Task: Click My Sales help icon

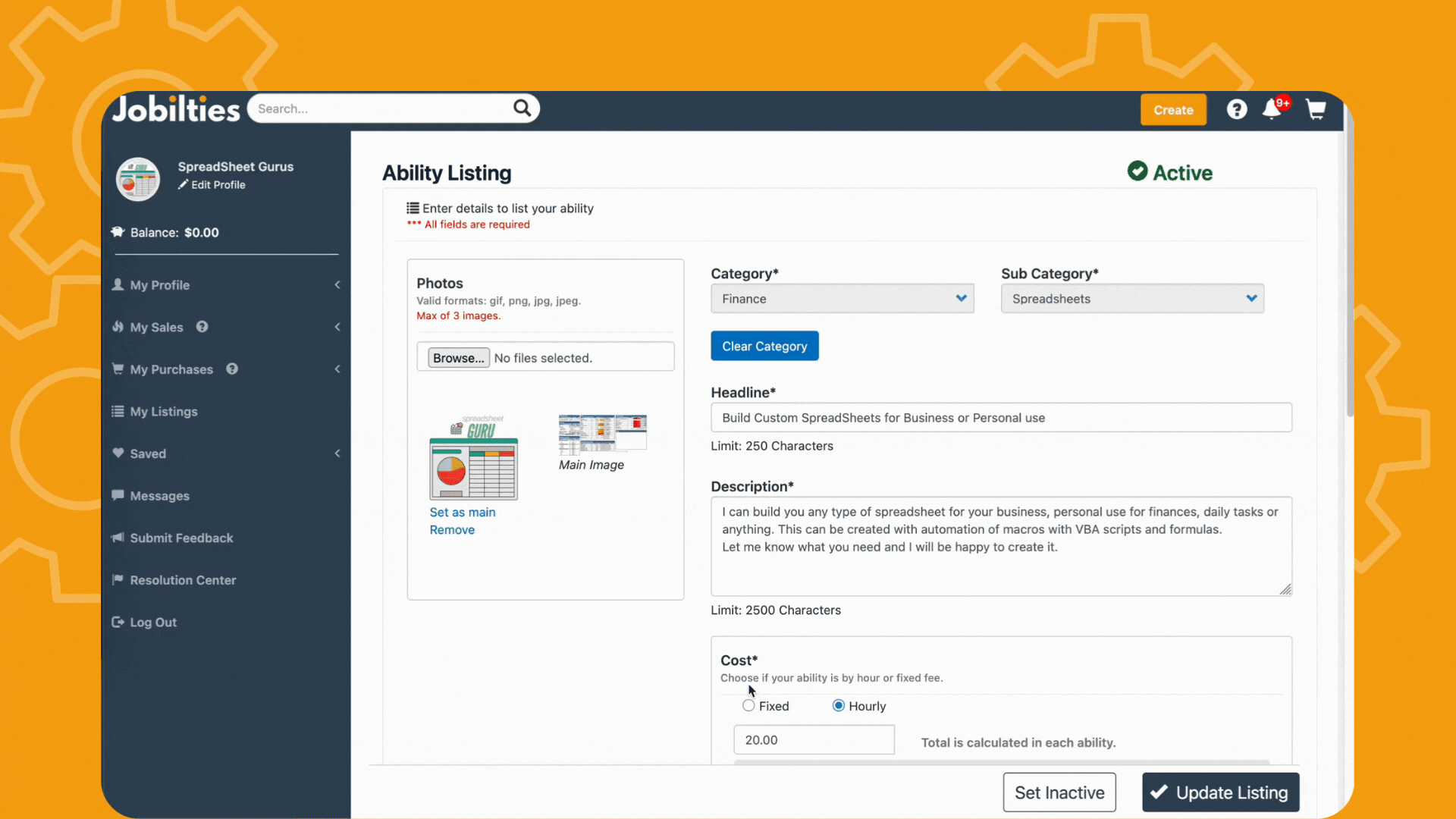Action: pos(202,327)
